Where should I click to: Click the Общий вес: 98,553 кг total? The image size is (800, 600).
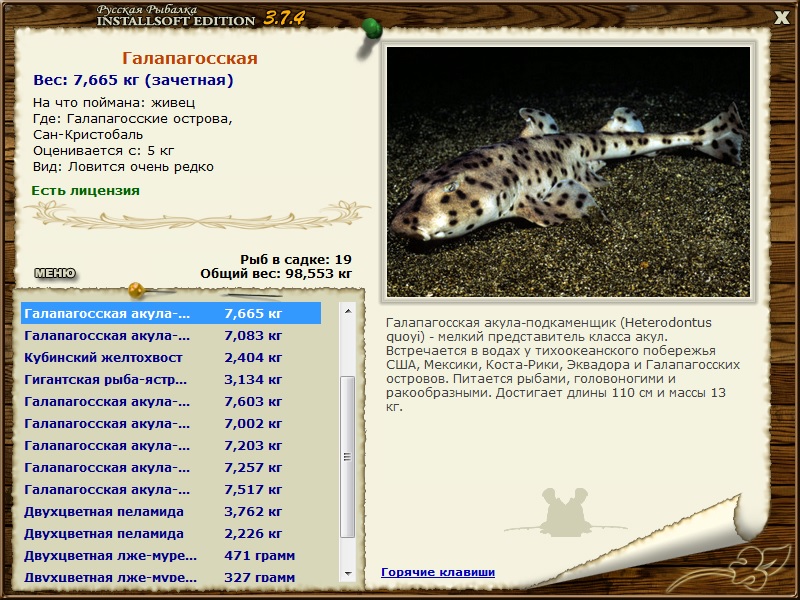[276, 273]
